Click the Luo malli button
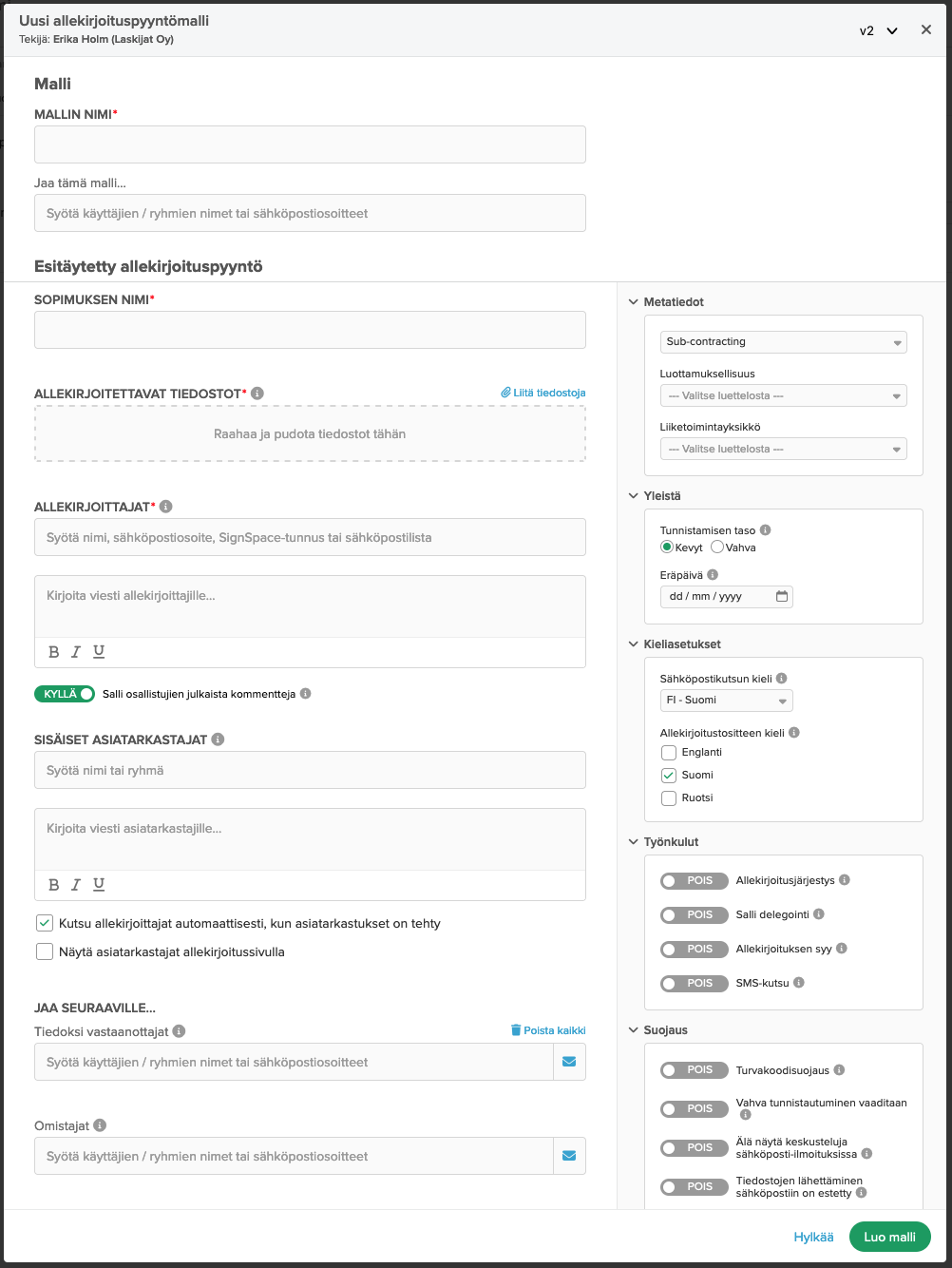The image size is (952, 1268). point(889,1237)
